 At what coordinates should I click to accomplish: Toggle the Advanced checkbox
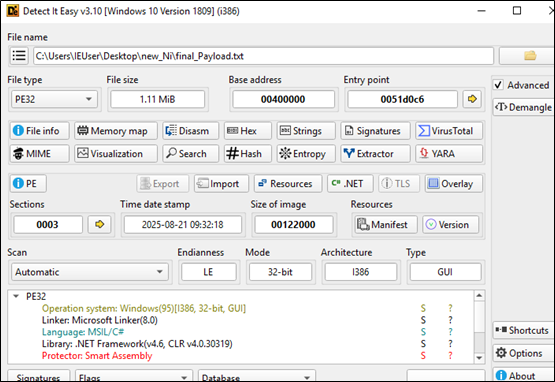(498, 85)
